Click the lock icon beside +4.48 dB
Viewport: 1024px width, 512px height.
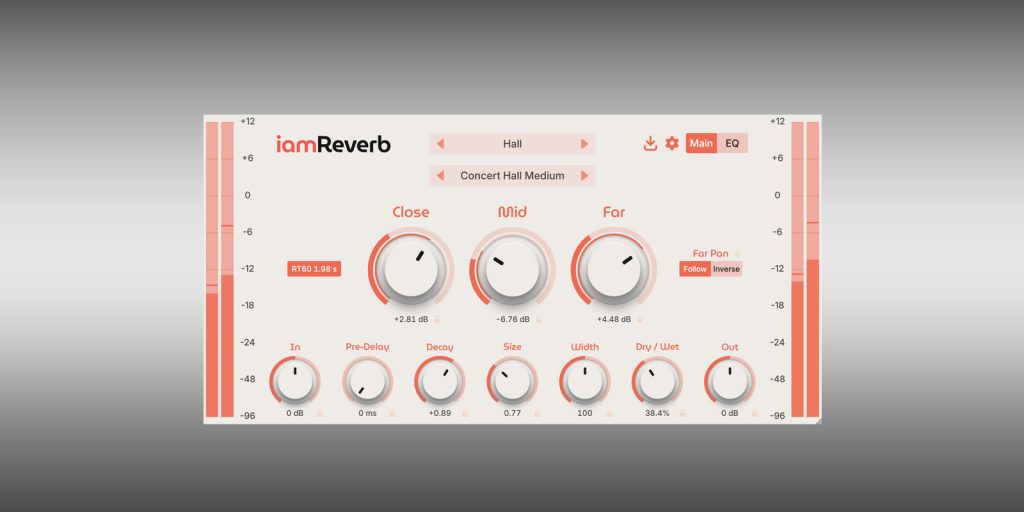tap(639, 319)
